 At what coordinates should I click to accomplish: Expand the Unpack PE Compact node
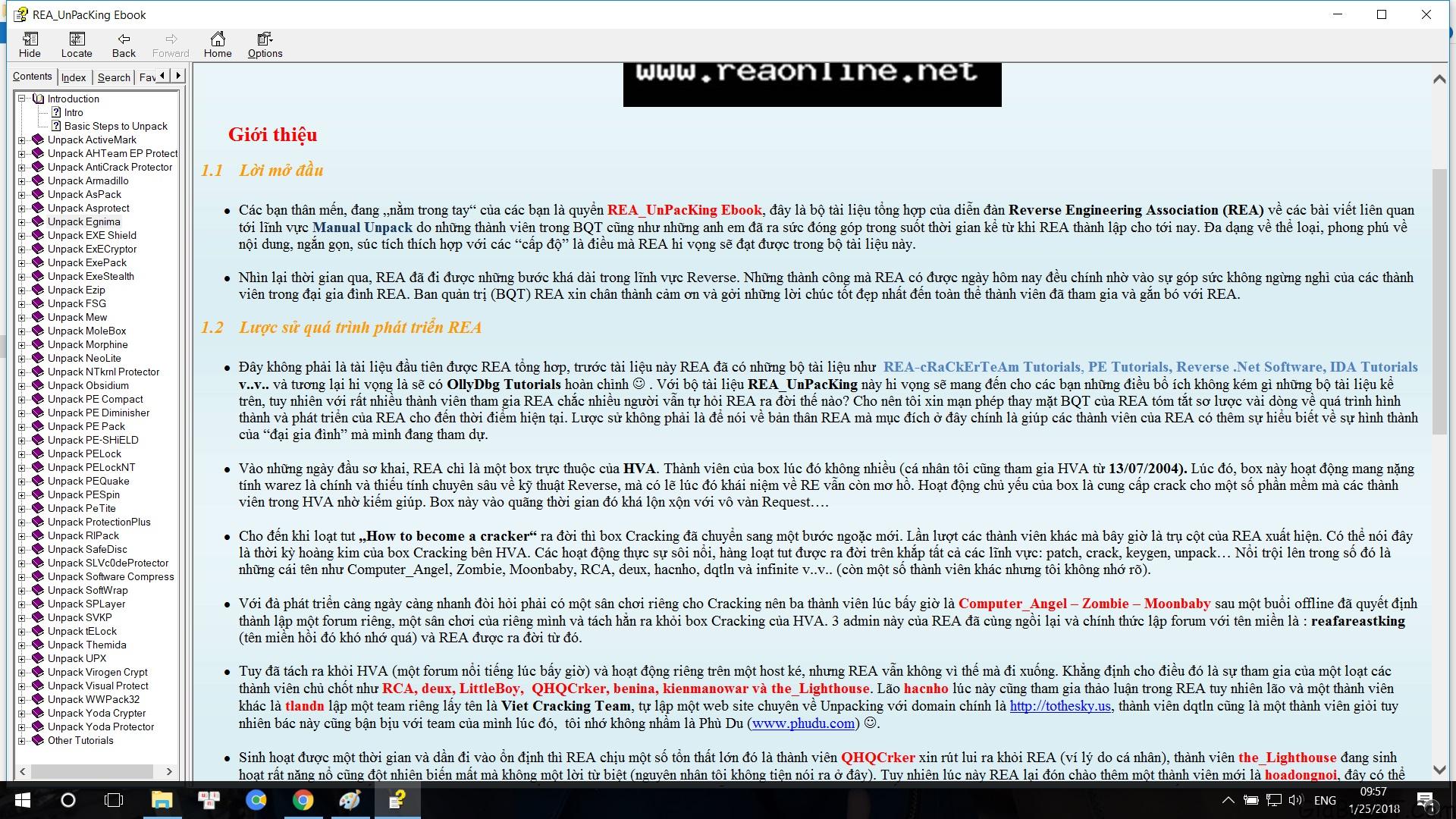click(x=22, y=399)
